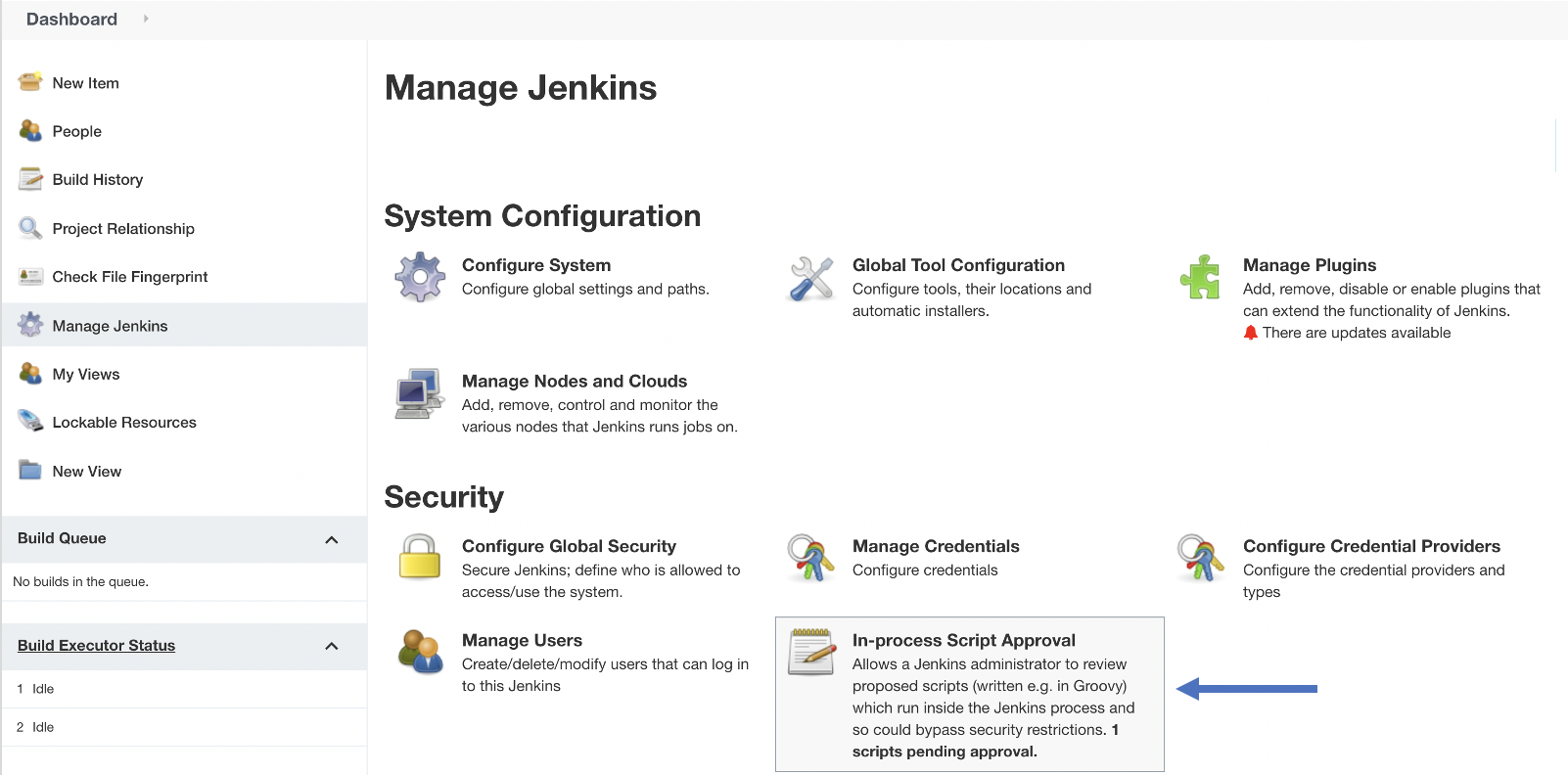
Task: Click 'Configure global settings and paths.' description
Action: pyautogui.click(x=585, y=289)
